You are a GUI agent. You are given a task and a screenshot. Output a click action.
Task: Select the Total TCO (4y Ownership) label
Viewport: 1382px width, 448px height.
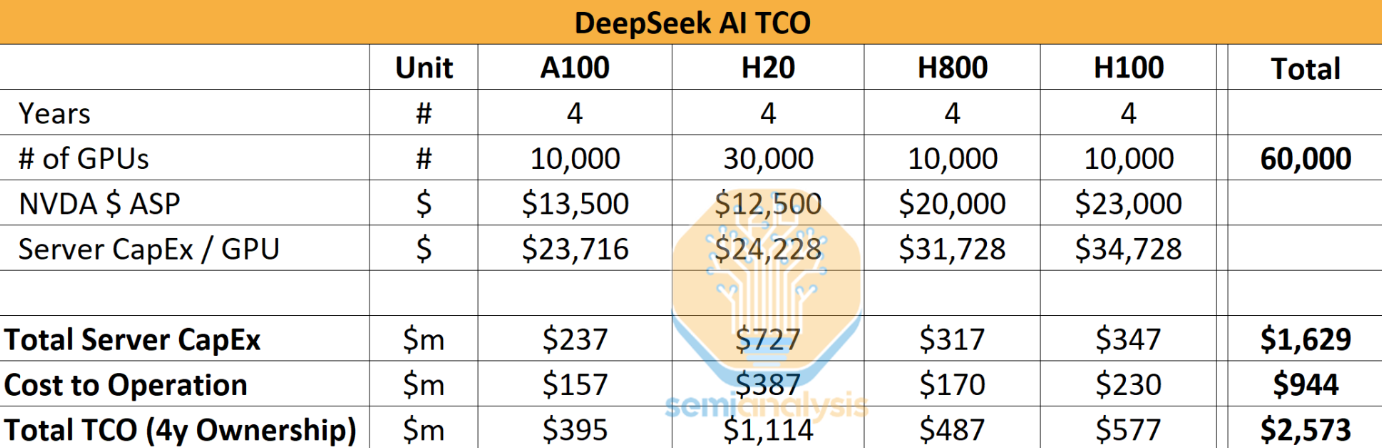(x=180, y=431)
